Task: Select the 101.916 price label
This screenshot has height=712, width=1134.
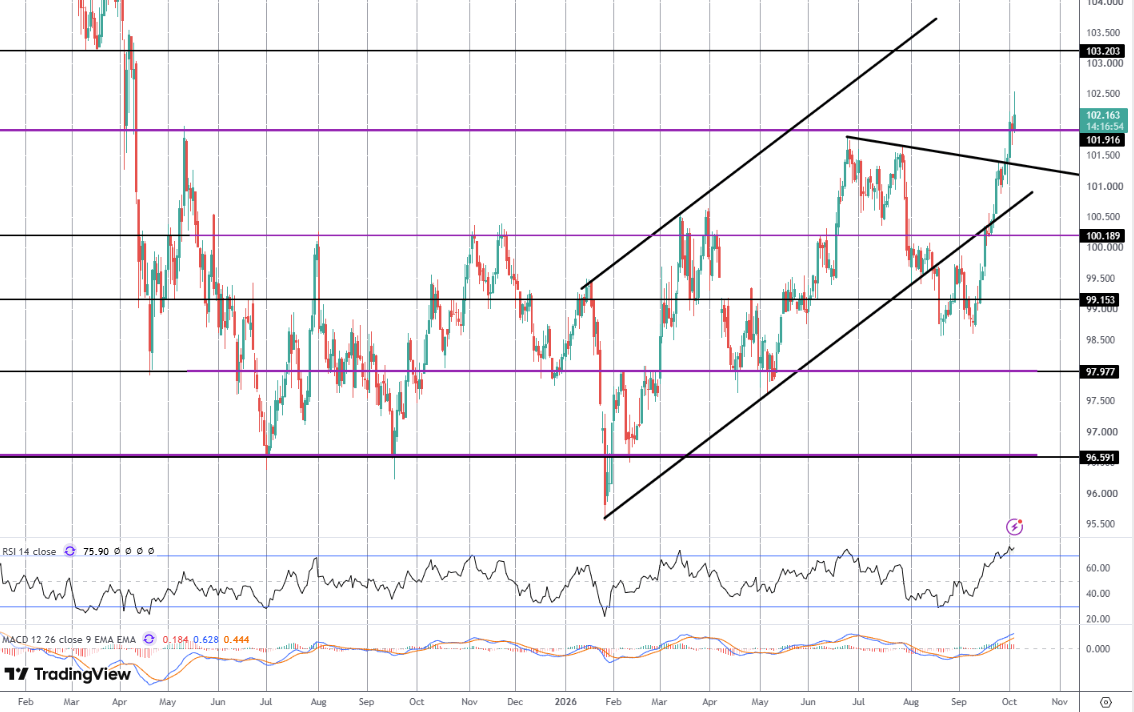Action: (1104, 140)
